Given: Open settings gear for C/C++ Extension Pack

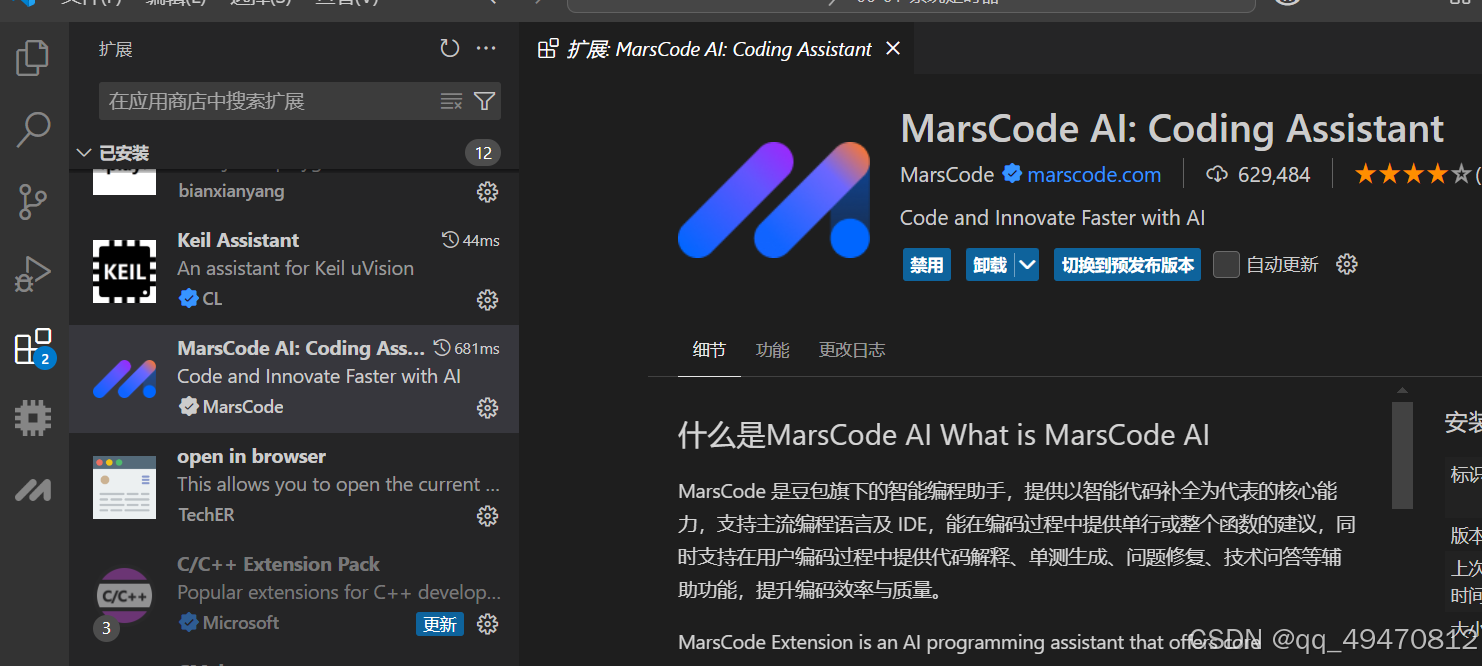Looking at the screenshot, I should (487, 623).
